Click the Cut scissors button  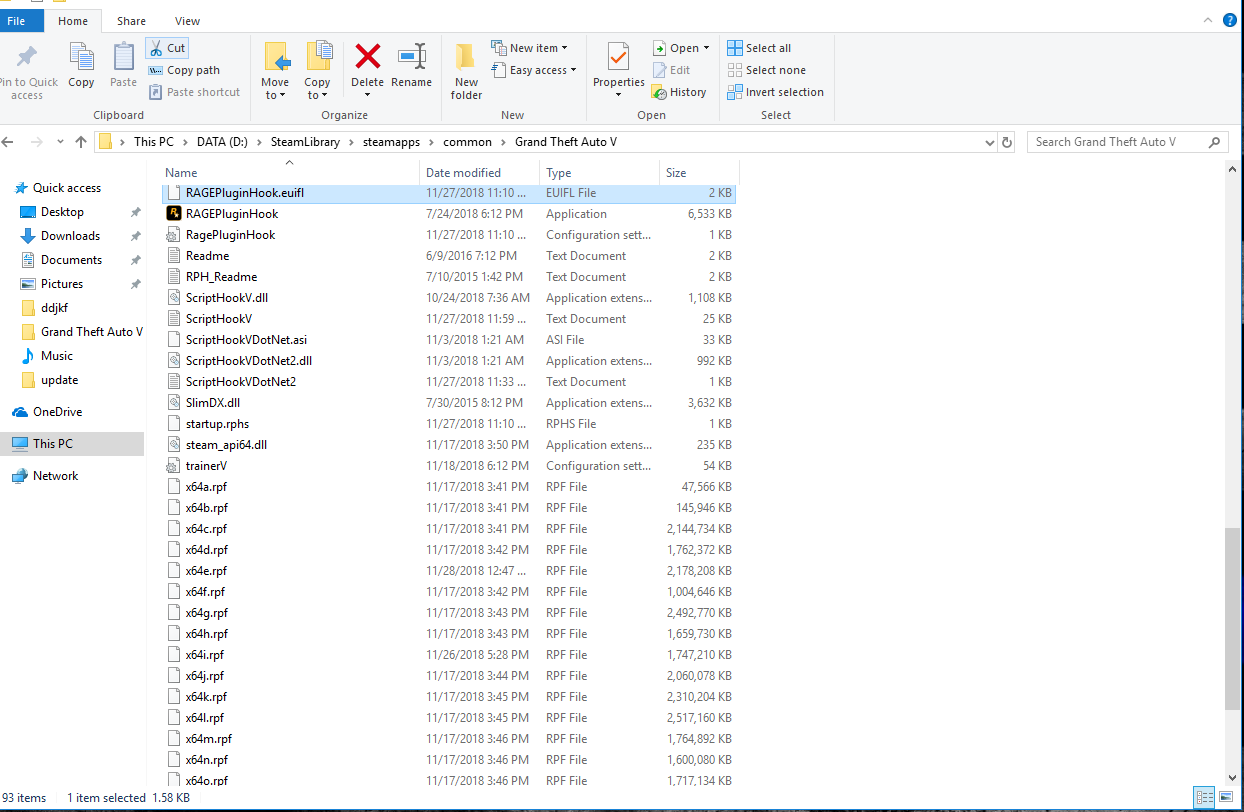(x=166, y=48)
